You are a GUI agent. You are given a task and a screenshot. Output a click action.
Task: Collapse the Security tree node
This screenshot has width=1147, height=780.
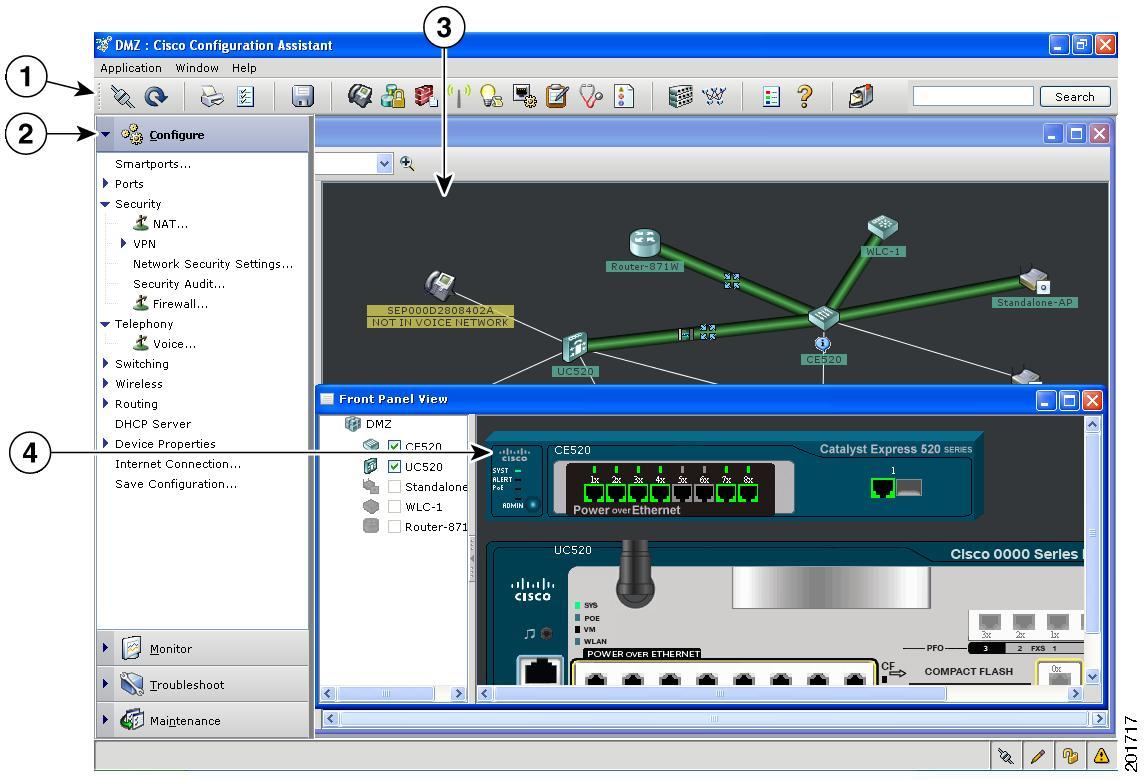pyautogui.click(x=105, y=203)
